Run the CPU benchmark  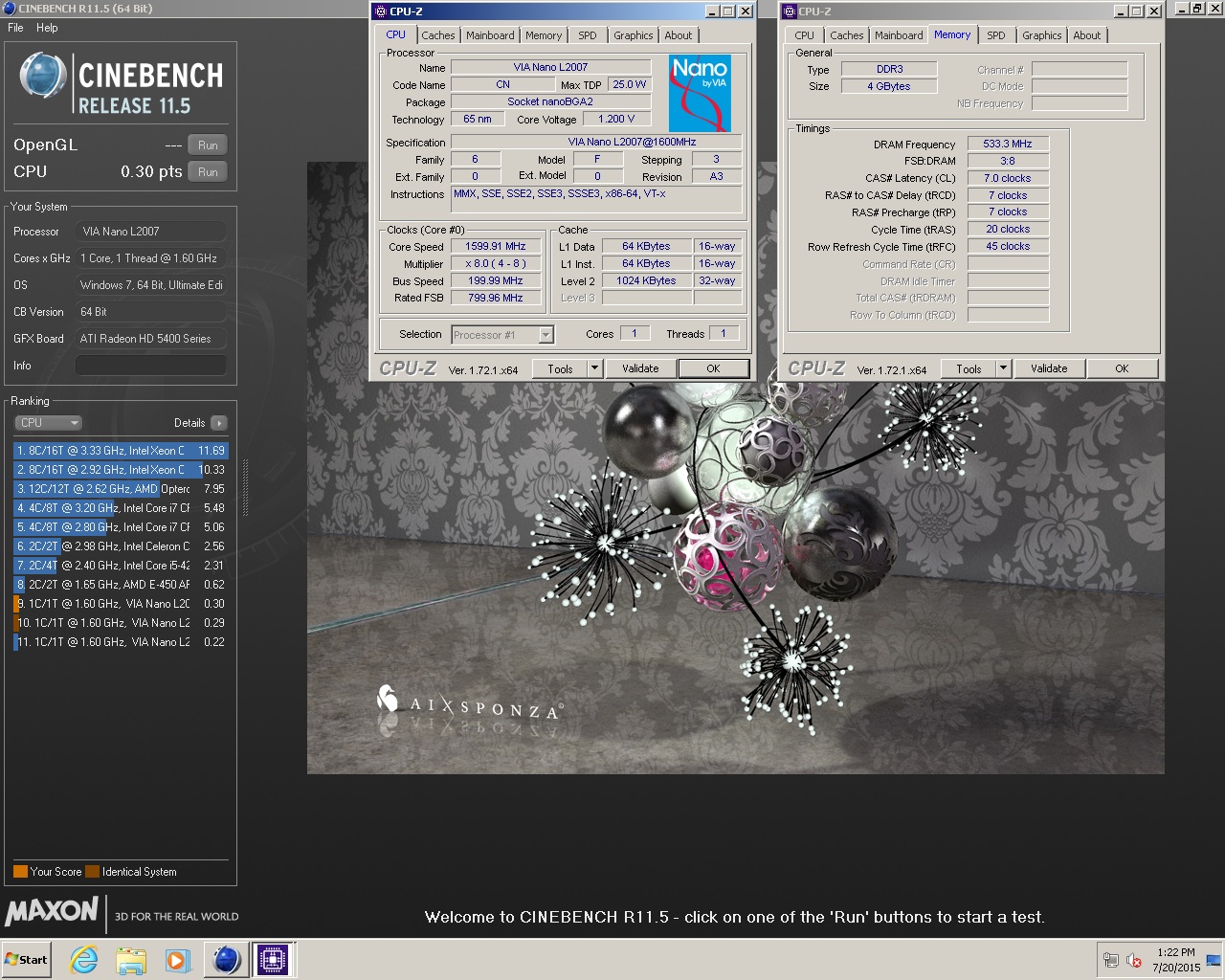[208, 172]
